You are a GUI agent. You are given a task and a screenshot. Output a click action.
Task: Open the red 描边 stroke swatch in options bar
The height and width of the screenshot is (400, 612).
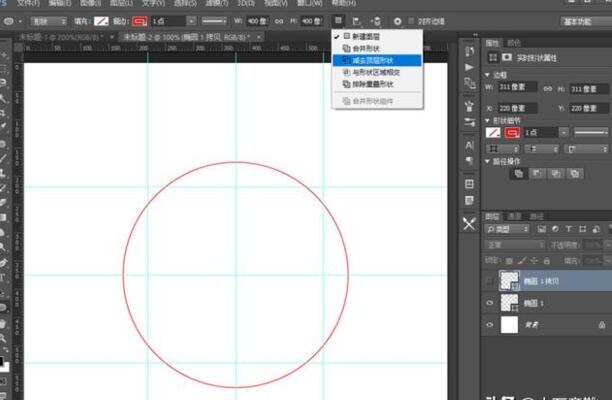tap(139, 21)
